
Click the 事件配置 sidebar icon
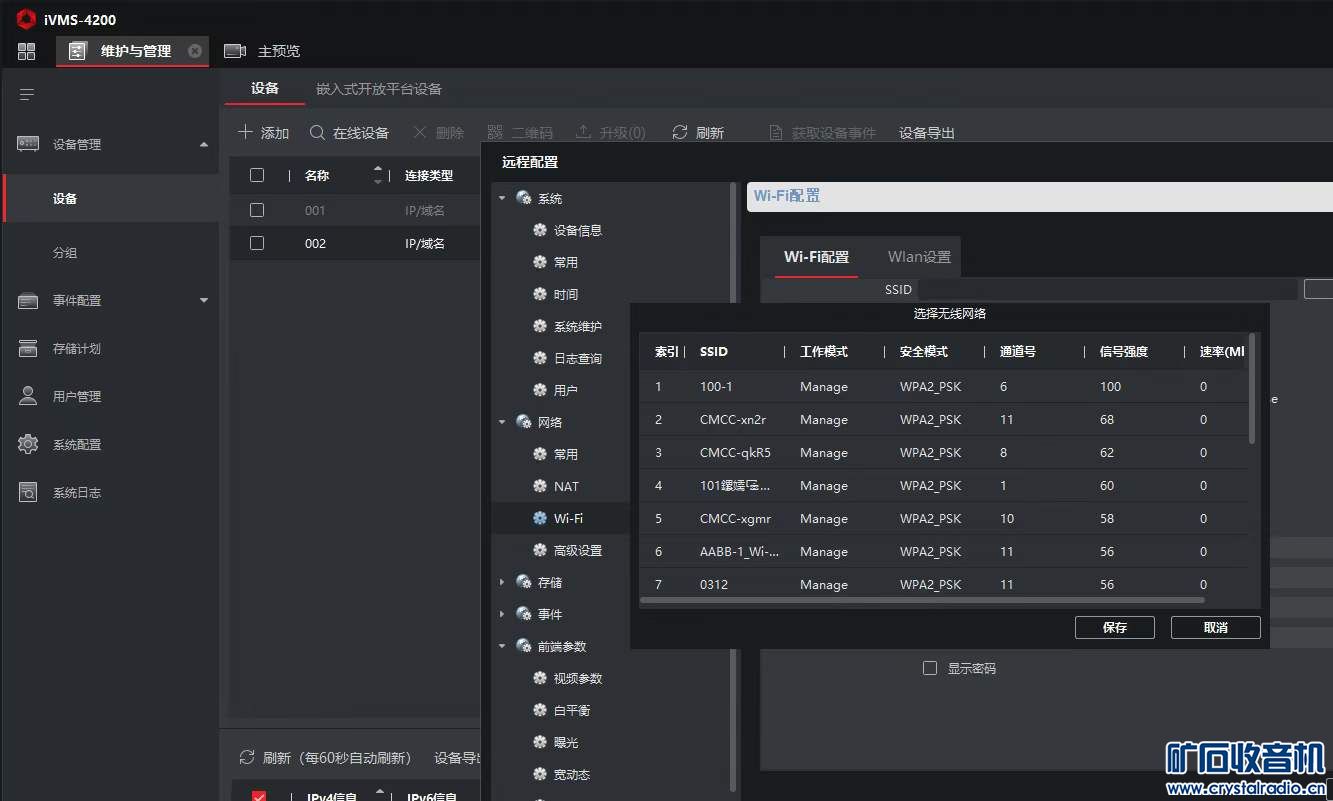pos(28,300)
